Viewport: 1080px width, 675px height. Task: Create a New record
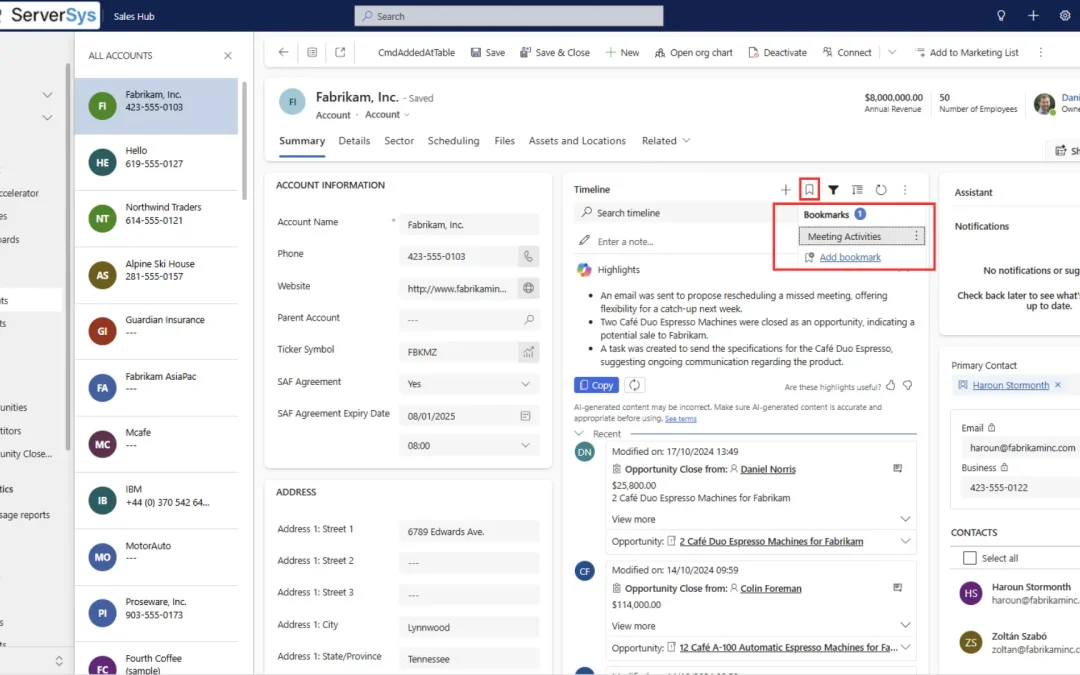(622, 52)
